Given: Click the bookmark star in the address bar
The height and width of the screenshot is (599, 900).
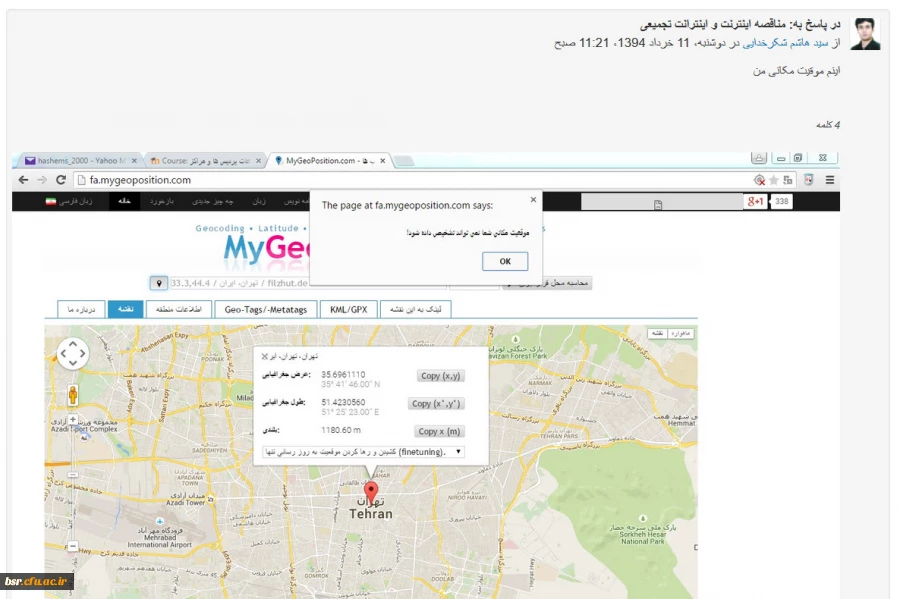Looking at the screenshot, I should point(774,180).
